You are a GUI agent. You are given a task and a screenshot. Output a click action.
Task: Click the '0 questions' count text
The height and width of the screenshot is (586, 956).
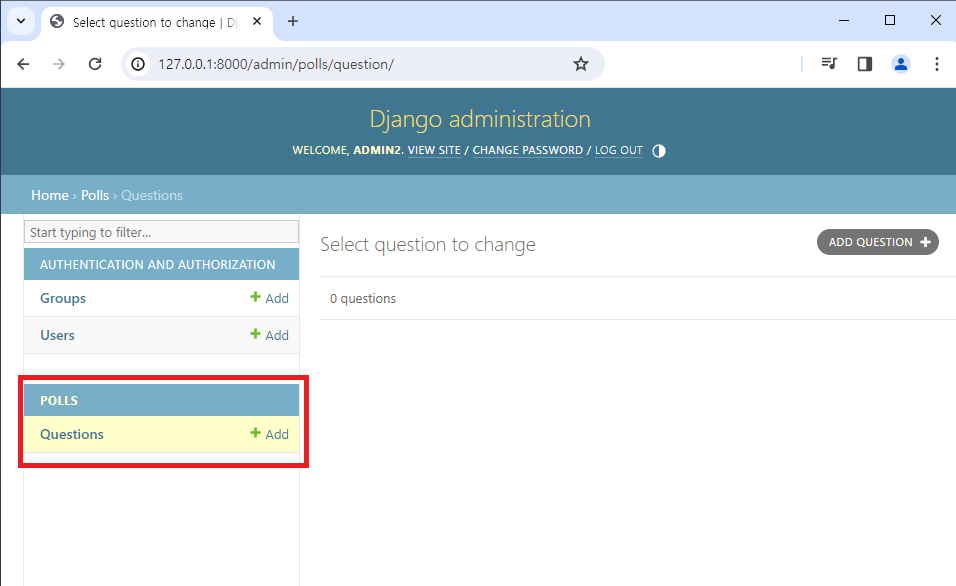tap(363, 298)
